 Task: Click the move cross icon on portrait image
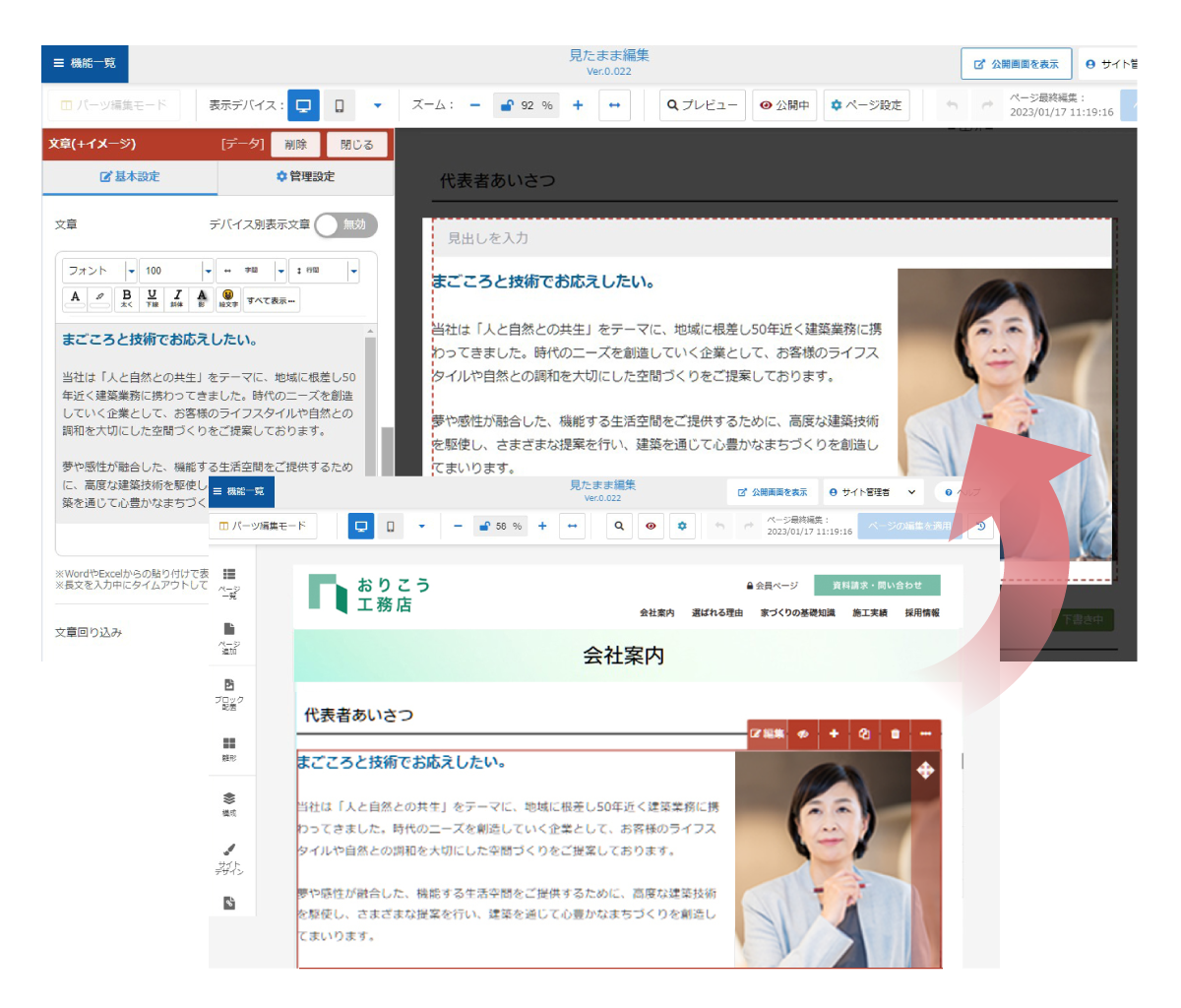pos(925,770)
